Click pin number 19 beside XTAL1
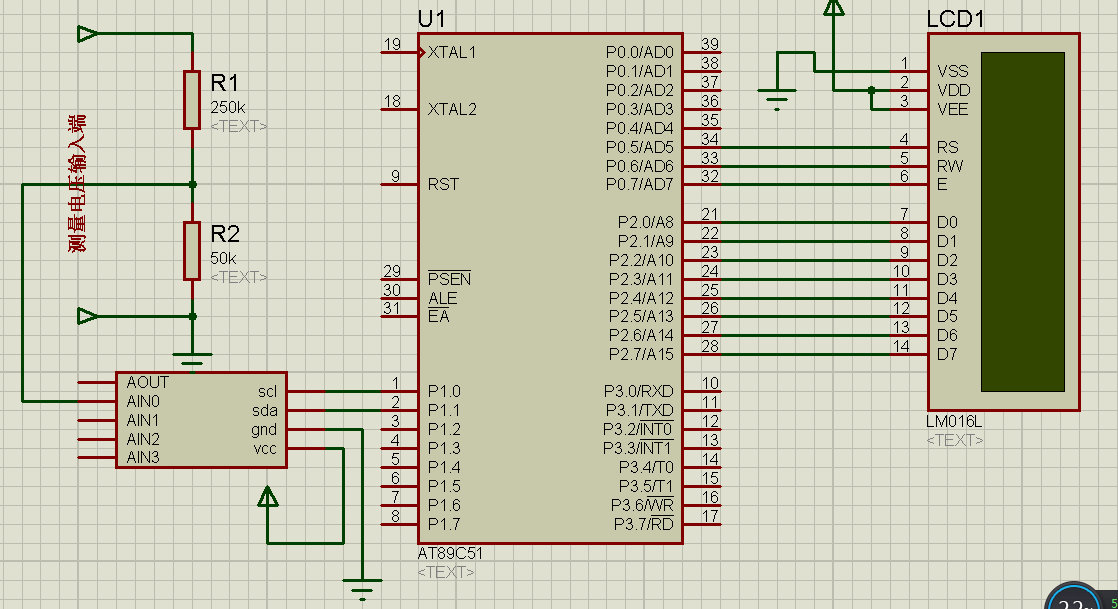Screen dimensions: 1118x609 point(392,44)
